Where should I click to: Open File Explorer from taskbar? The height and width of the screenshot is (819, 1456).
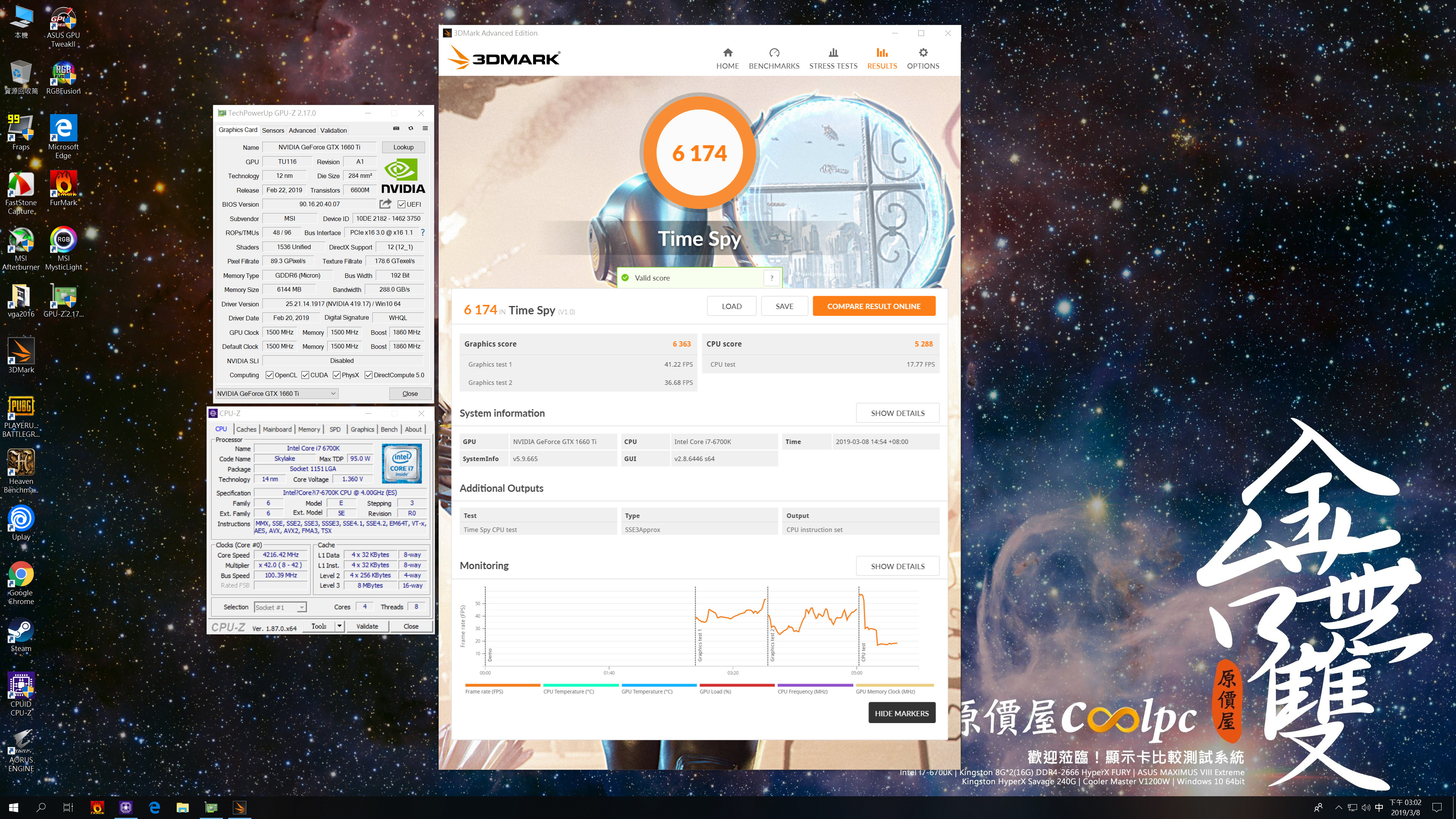tap(182, 807)
